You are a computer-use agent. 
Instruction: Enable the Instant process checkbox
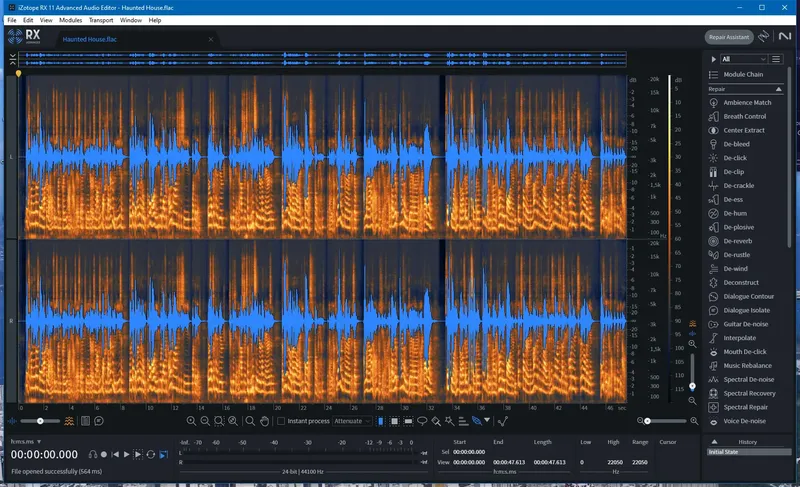(281, 421)
